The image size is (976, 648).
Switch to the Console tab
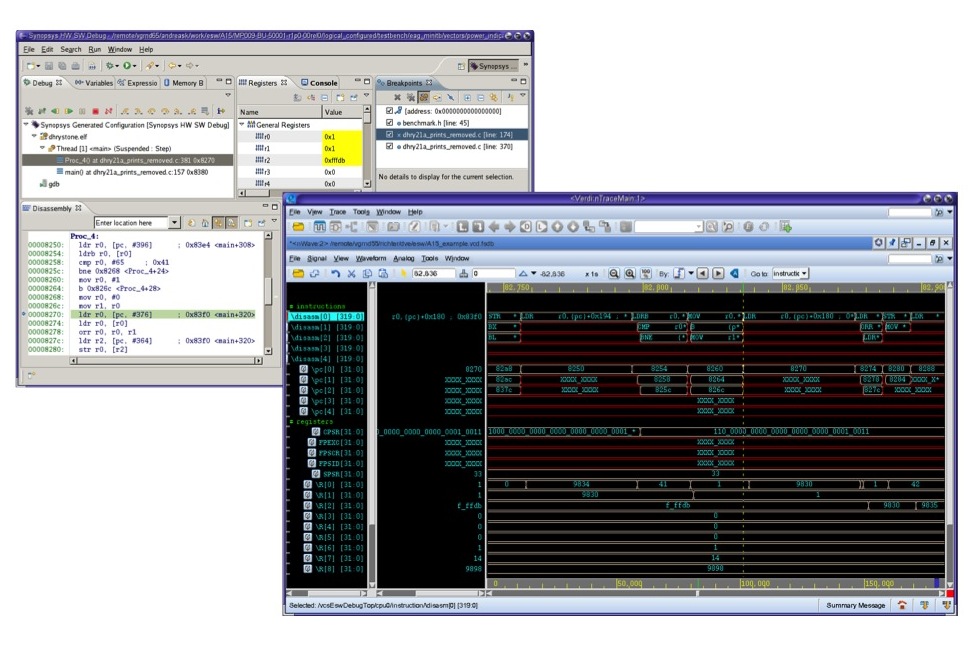(x=319, y=83)
